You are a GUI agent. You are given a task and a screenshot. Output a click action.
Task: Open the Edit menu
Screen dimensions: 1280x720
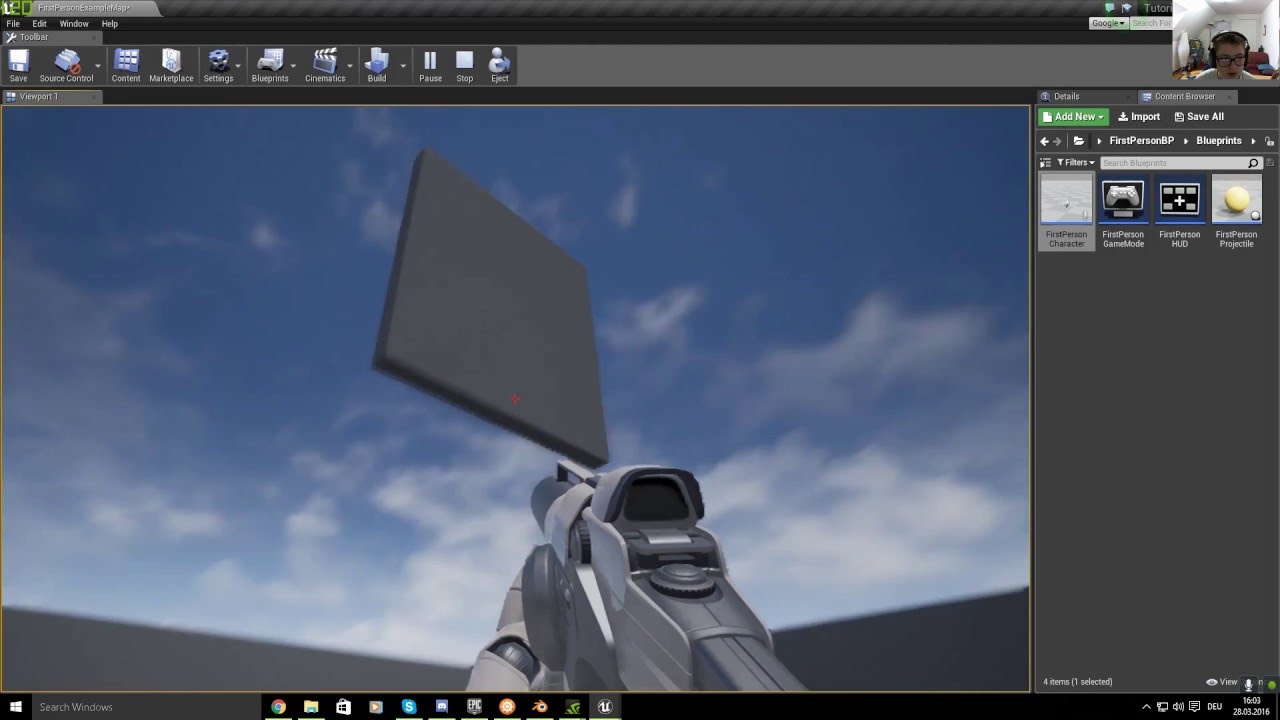[39, 23]
